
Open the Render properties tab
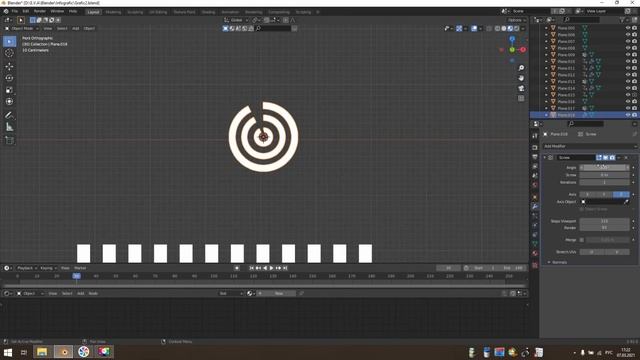point(535,147)
